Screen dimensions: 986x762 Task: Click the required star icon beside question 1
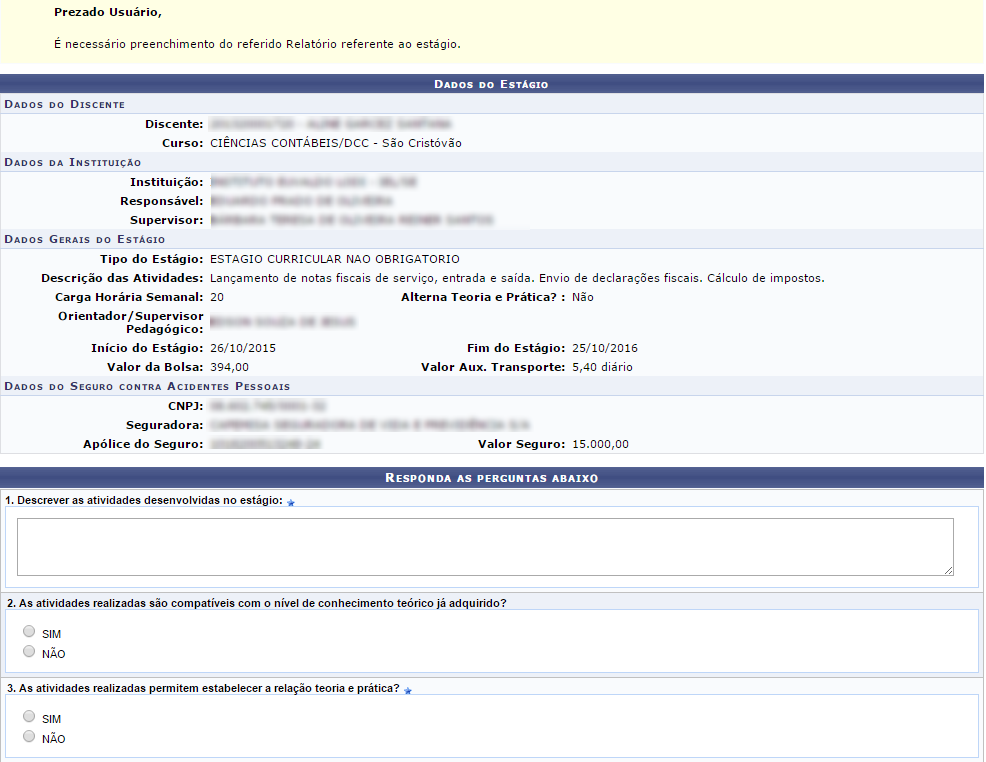(x=291, y=503)
